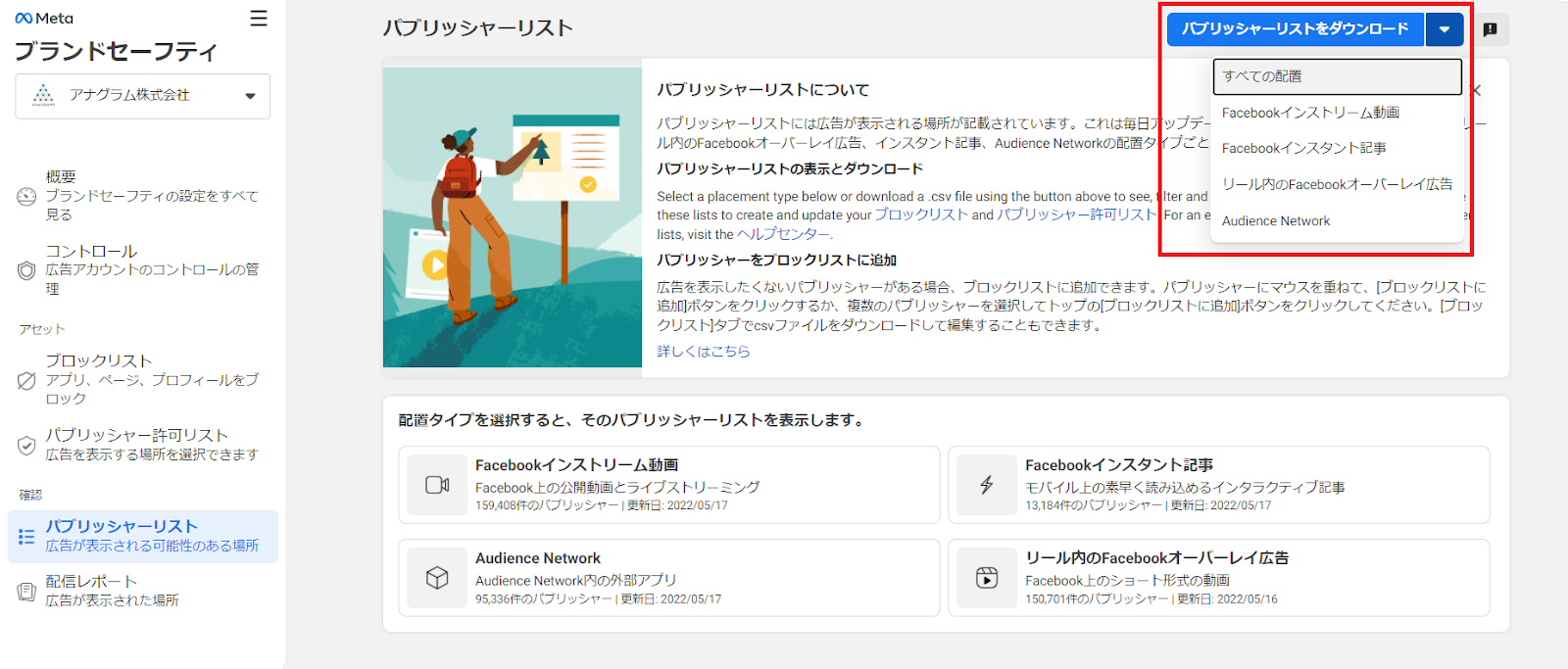
Task: Follow the ヘルプセンター link
Action: point(783,234)
